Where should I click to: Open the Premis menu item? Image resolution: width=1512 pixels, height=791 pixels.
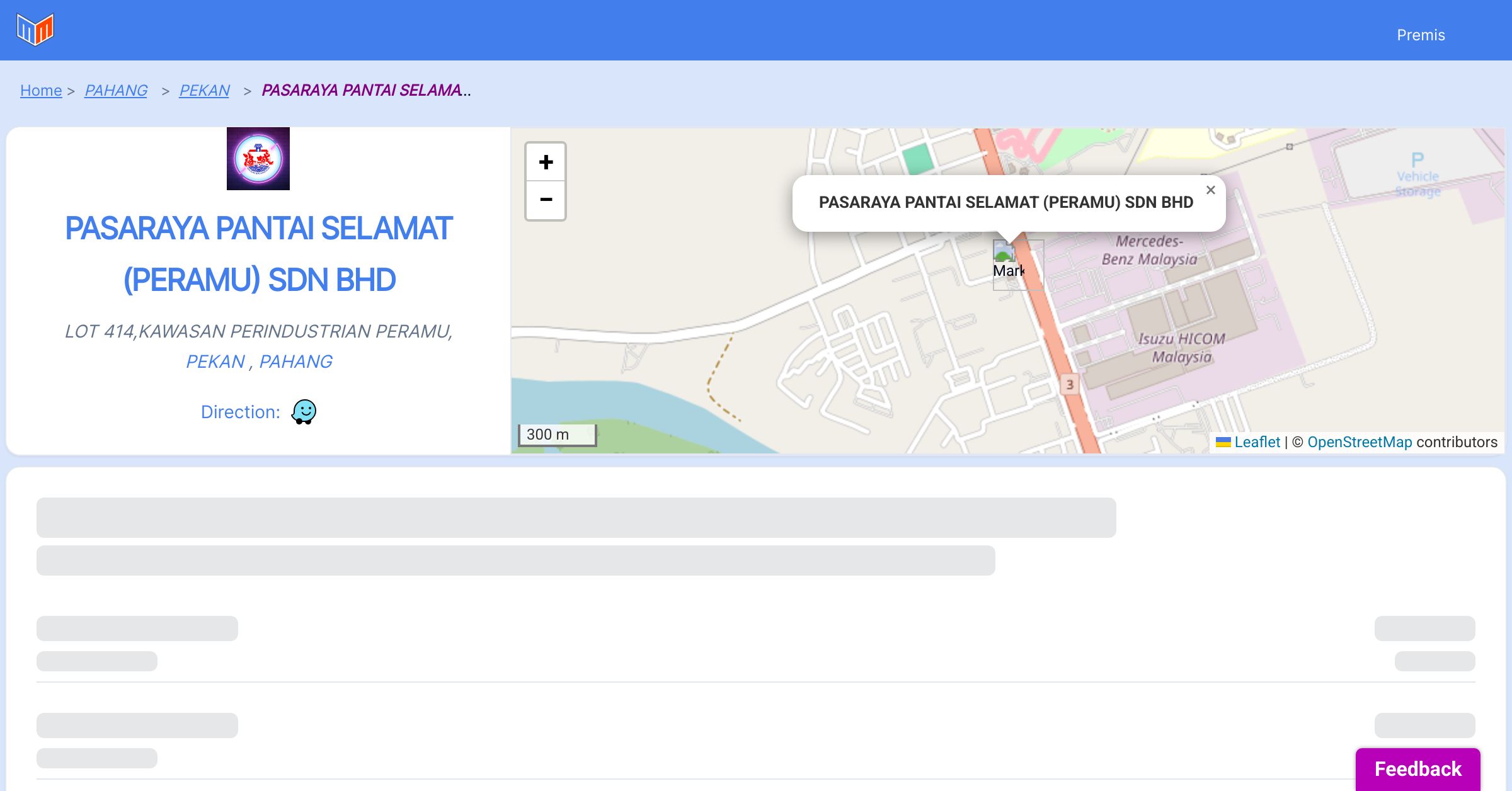coord(1421,35)
